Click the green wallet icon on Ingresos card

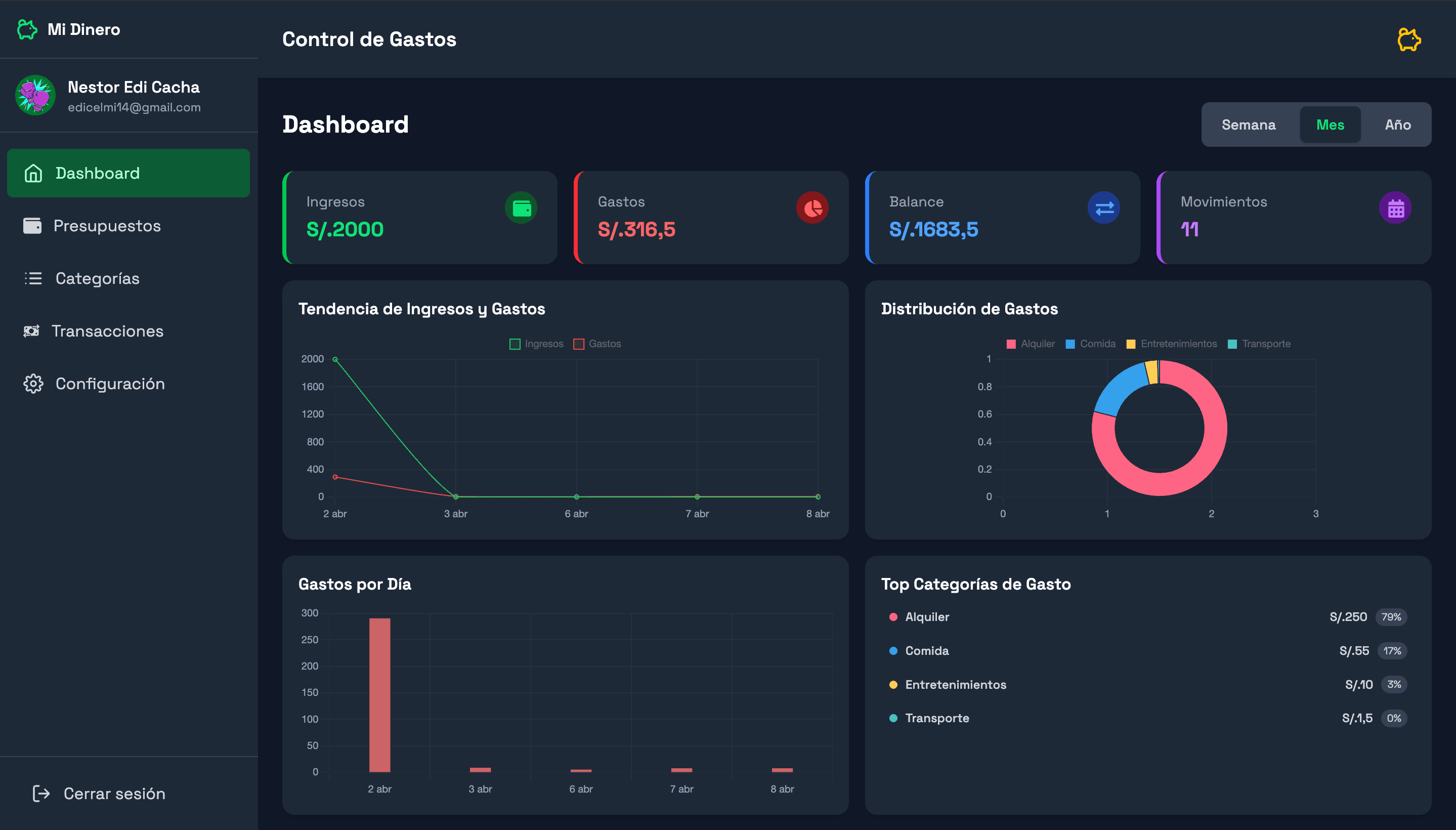(x=522, y=208)
